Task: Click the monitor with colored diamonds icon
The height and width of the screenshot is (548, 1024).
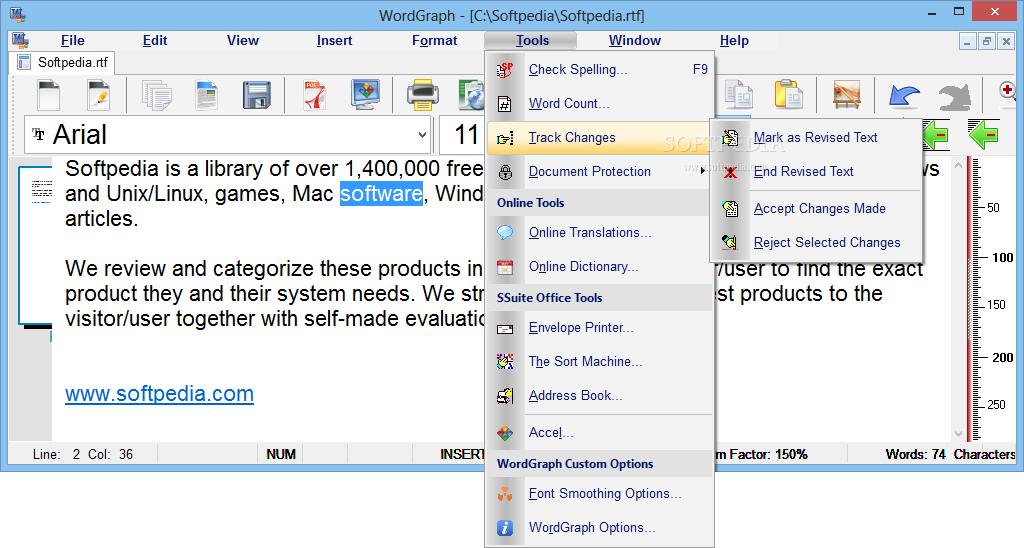Action: [x=365, y=95]
